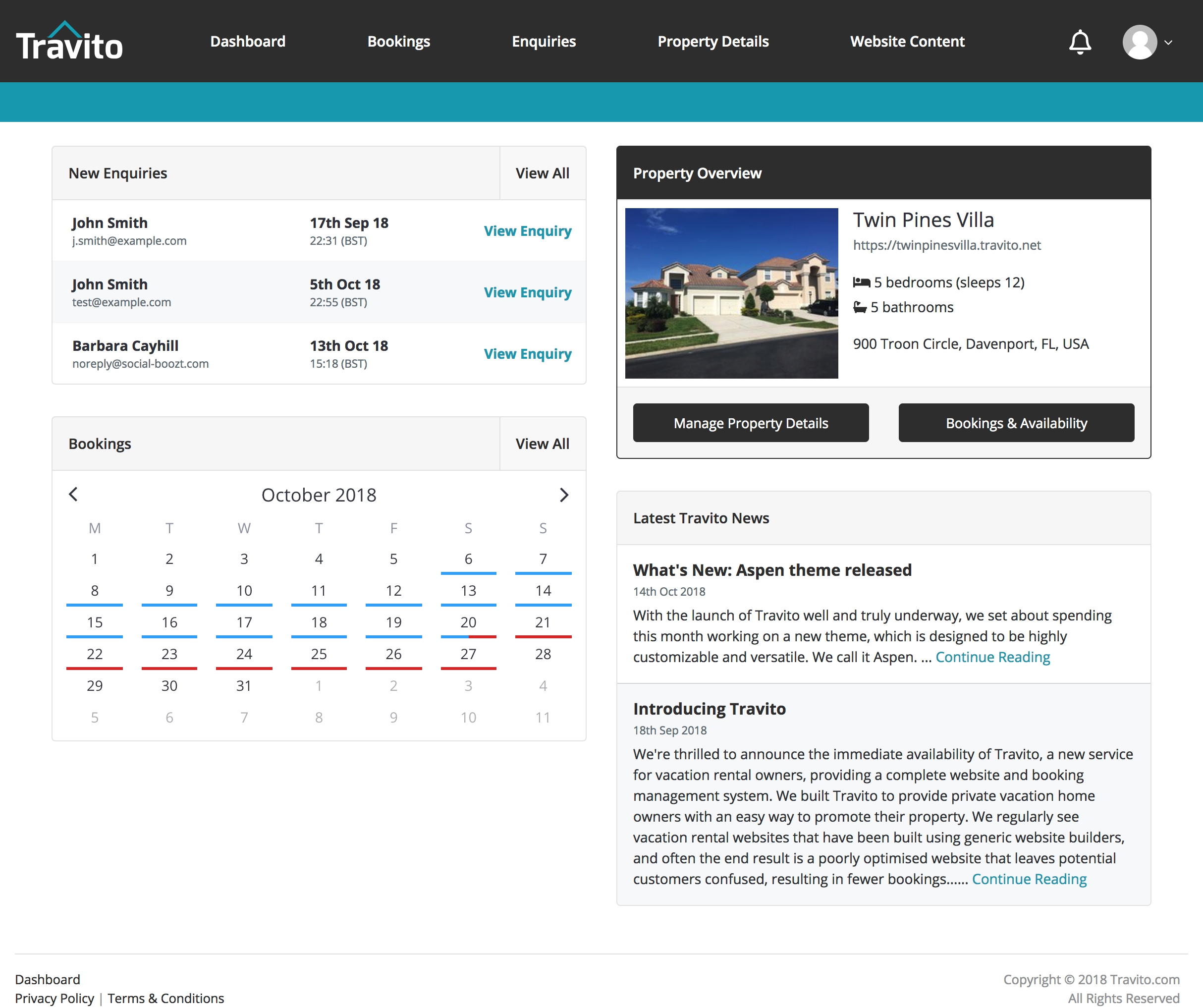Click the 5 bathrooms text
The image size is (1203, 1008).
click(x=911, y=307)
